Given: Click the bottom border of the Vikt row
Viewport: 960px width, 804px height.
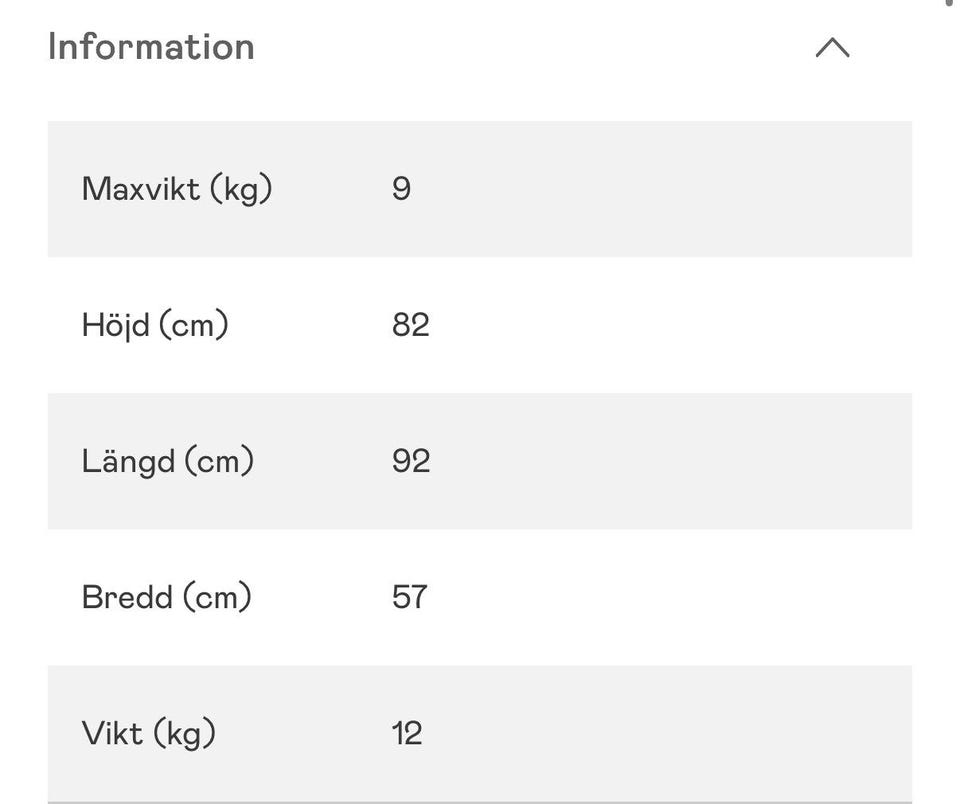Looking at the screenshot, I should 480,802.
